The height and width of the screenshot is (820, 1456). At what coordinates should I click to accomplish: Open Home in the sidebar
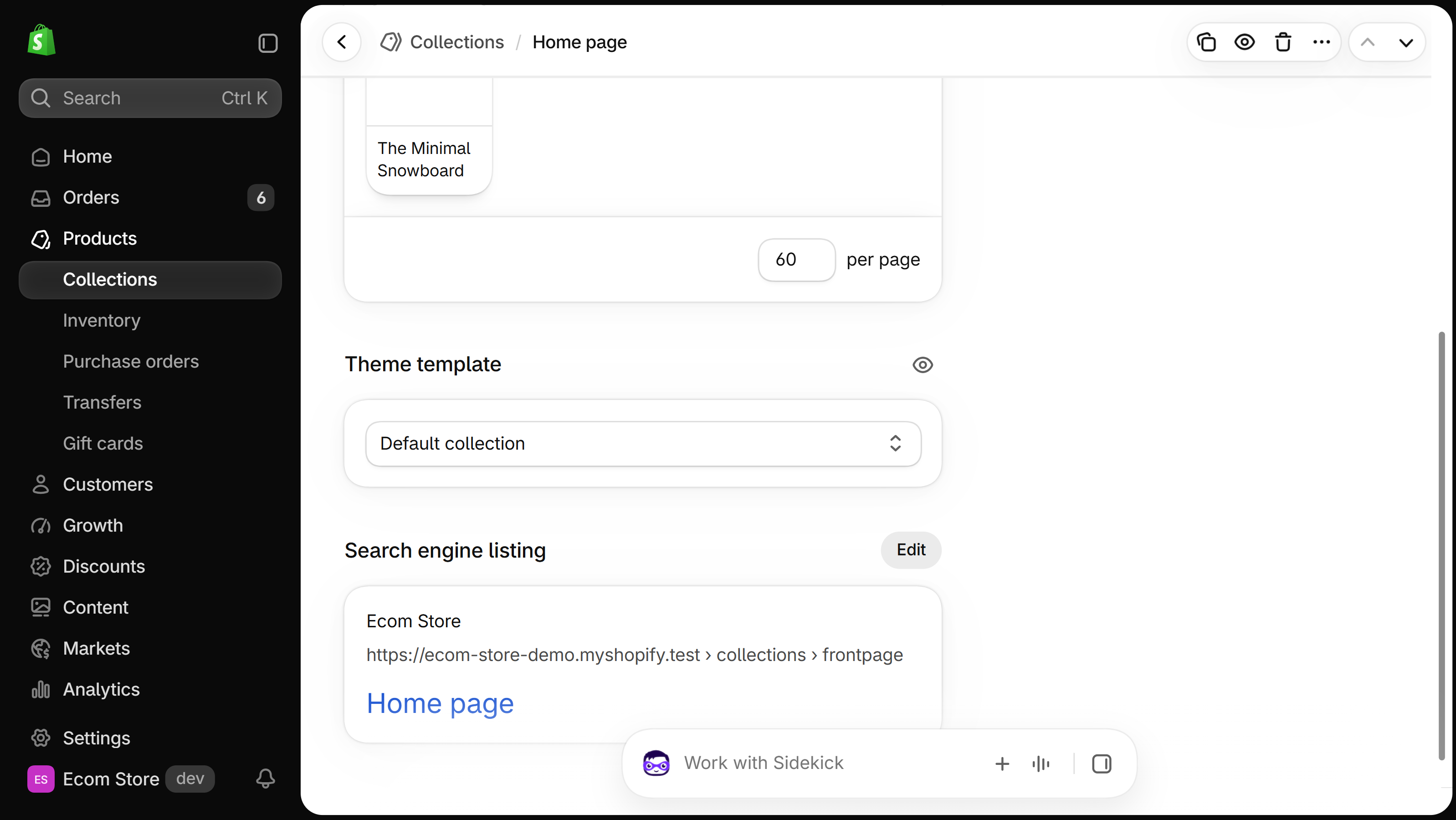click(150, 157)
